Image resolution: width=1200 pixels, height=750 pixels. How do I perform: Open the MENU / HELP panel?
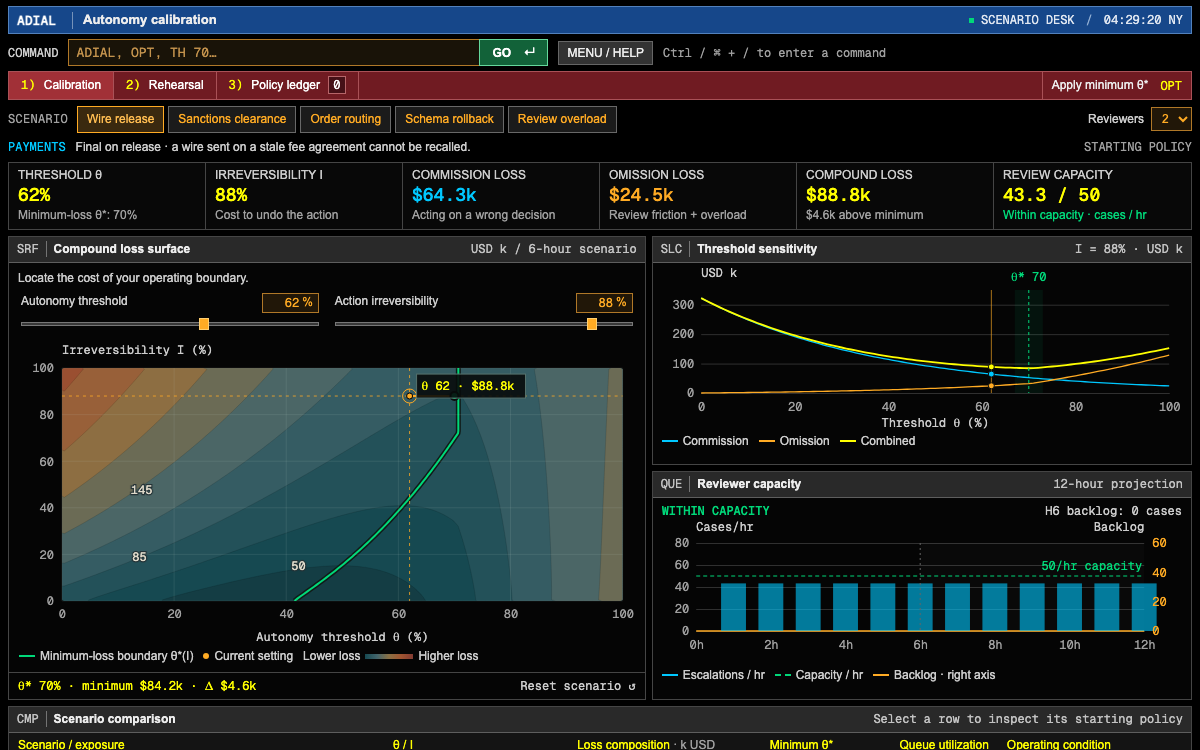point(605,53)
